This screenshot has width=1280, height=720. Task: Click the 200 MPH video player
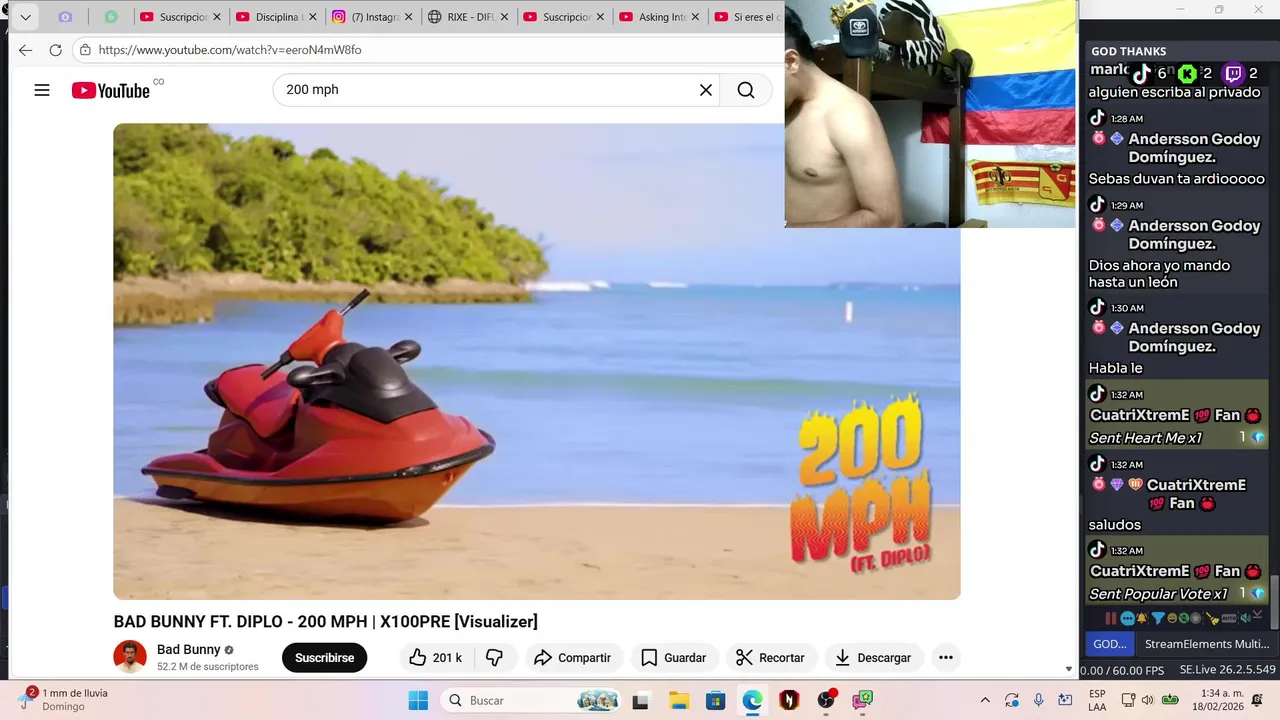pyautogui.click(x=536, y=361)
